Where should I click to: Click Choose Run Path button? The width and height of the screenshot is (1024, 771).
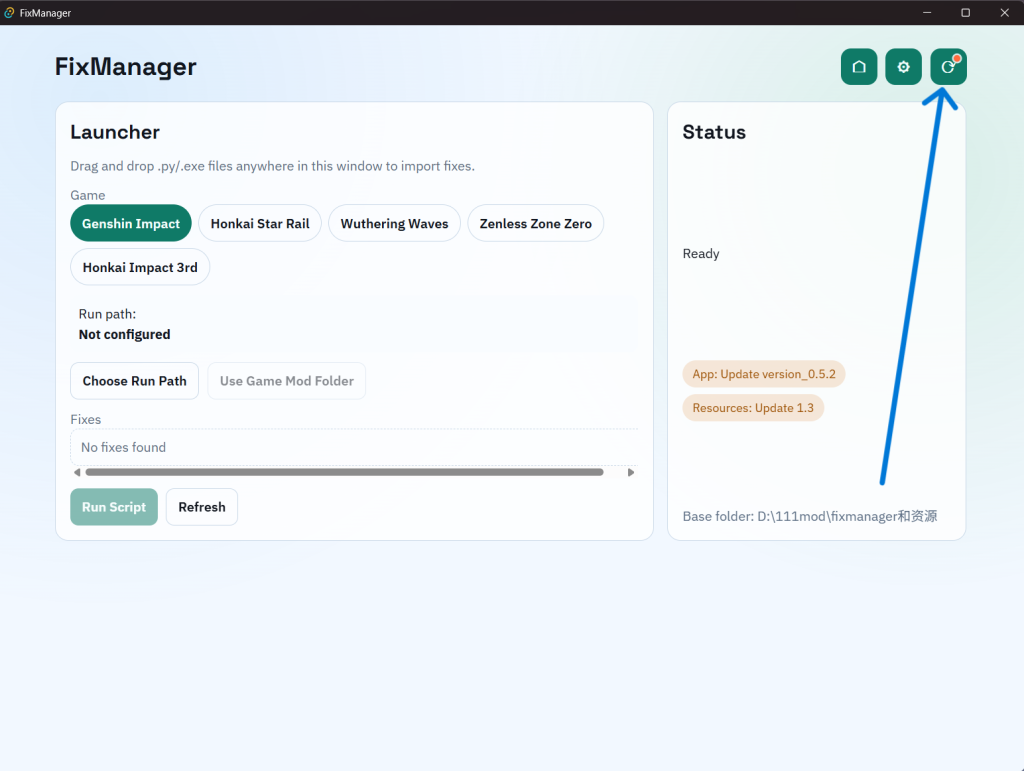point(135,381)
